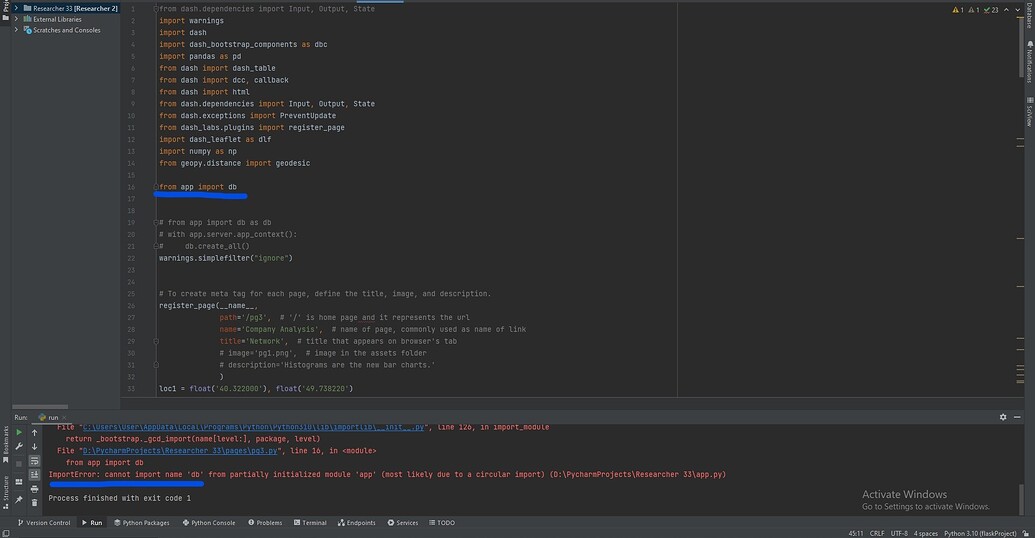Collapse fold marker at line 29
Viewport: 1035px width, 538px height.
(x=156, y=341)
